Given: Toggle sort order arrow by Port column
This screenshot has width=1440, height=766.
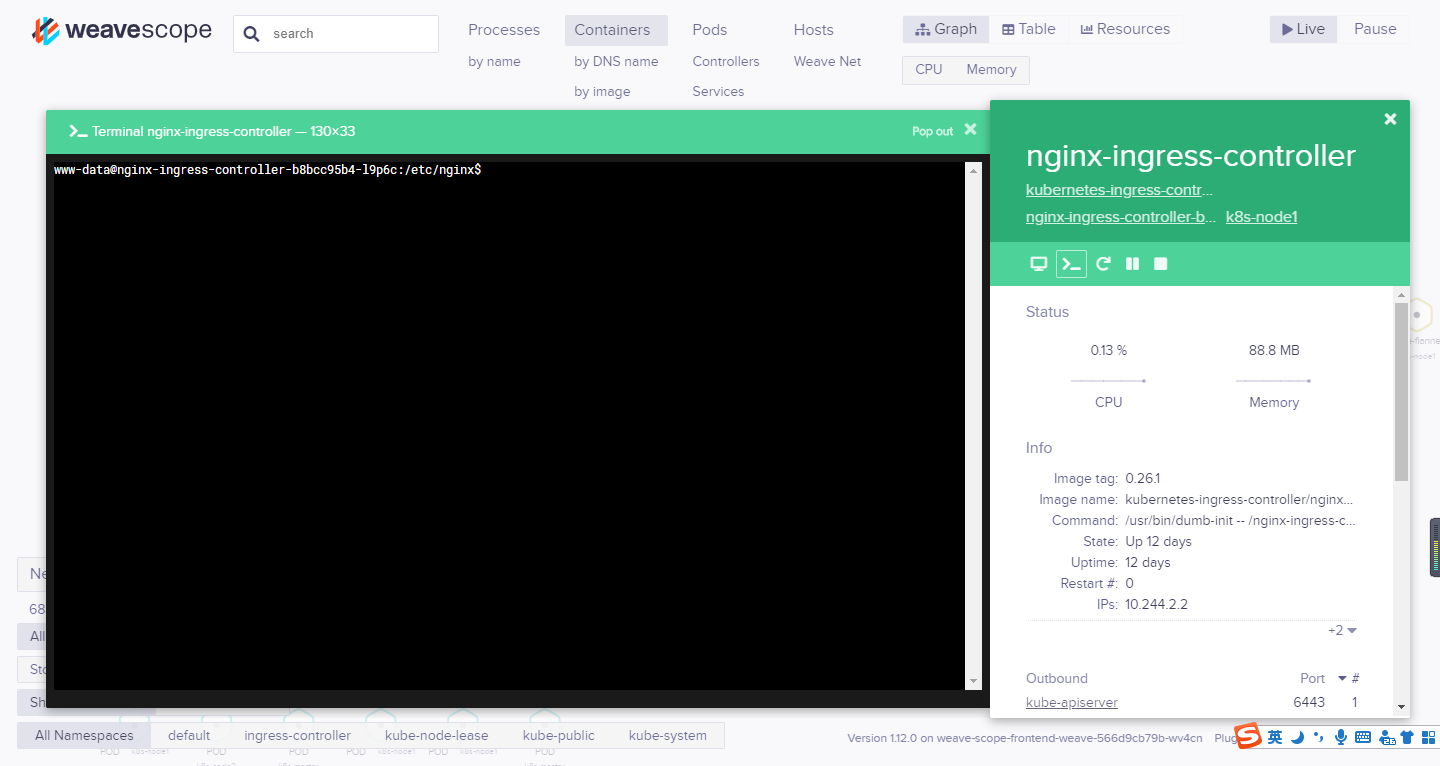Looking at the screenshot, I should point(1342,678).
